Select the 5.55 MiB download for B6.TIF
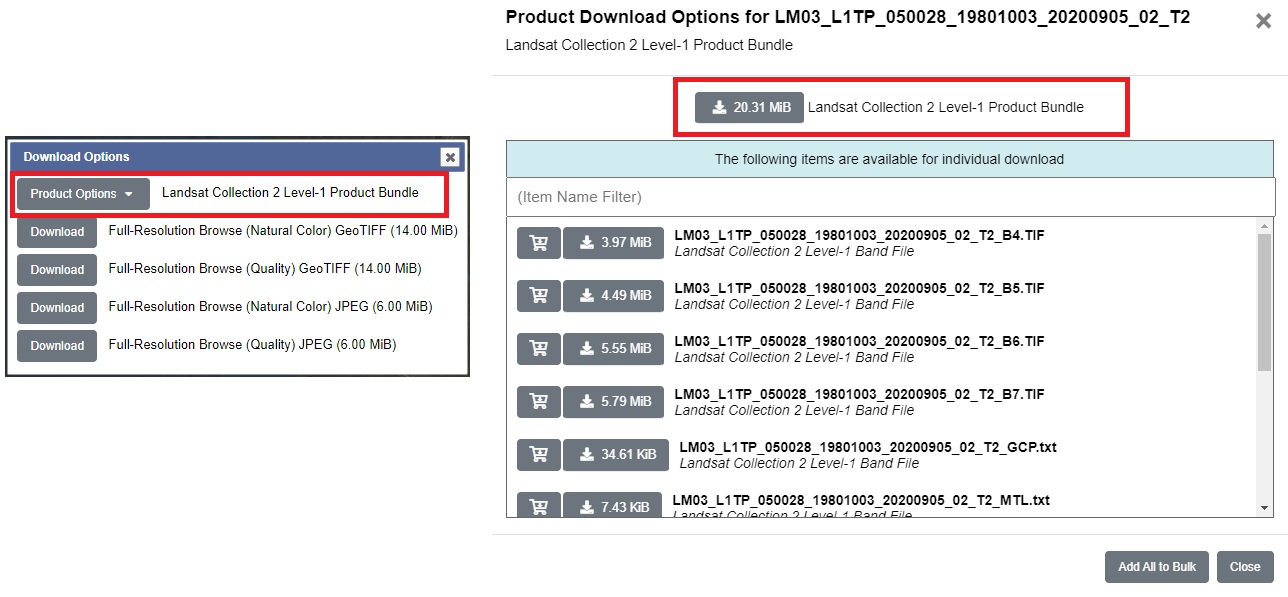This screenshot has width=1288, height=597. pos(613,348)
